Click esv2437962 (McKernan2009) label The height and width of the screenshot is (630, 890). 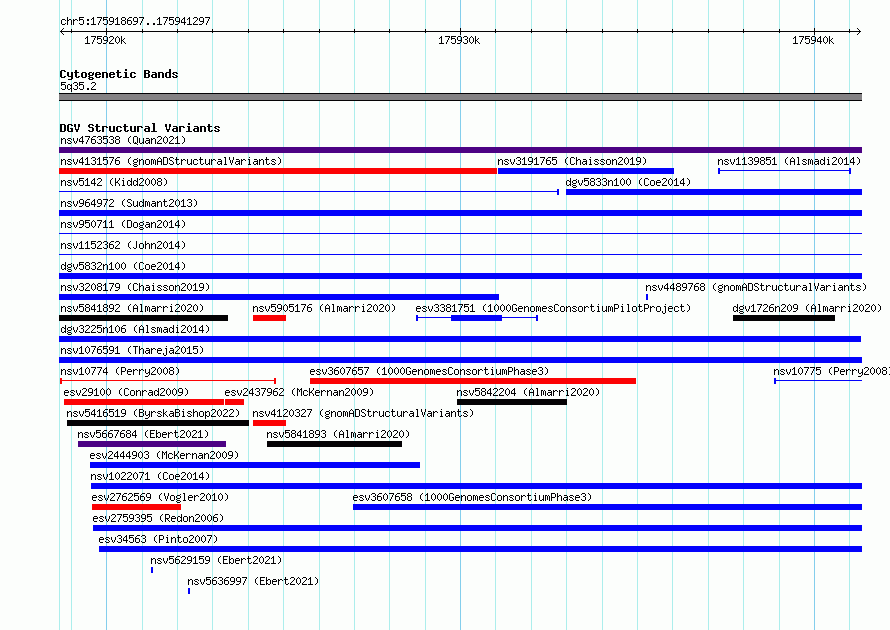tap(299, 392)
